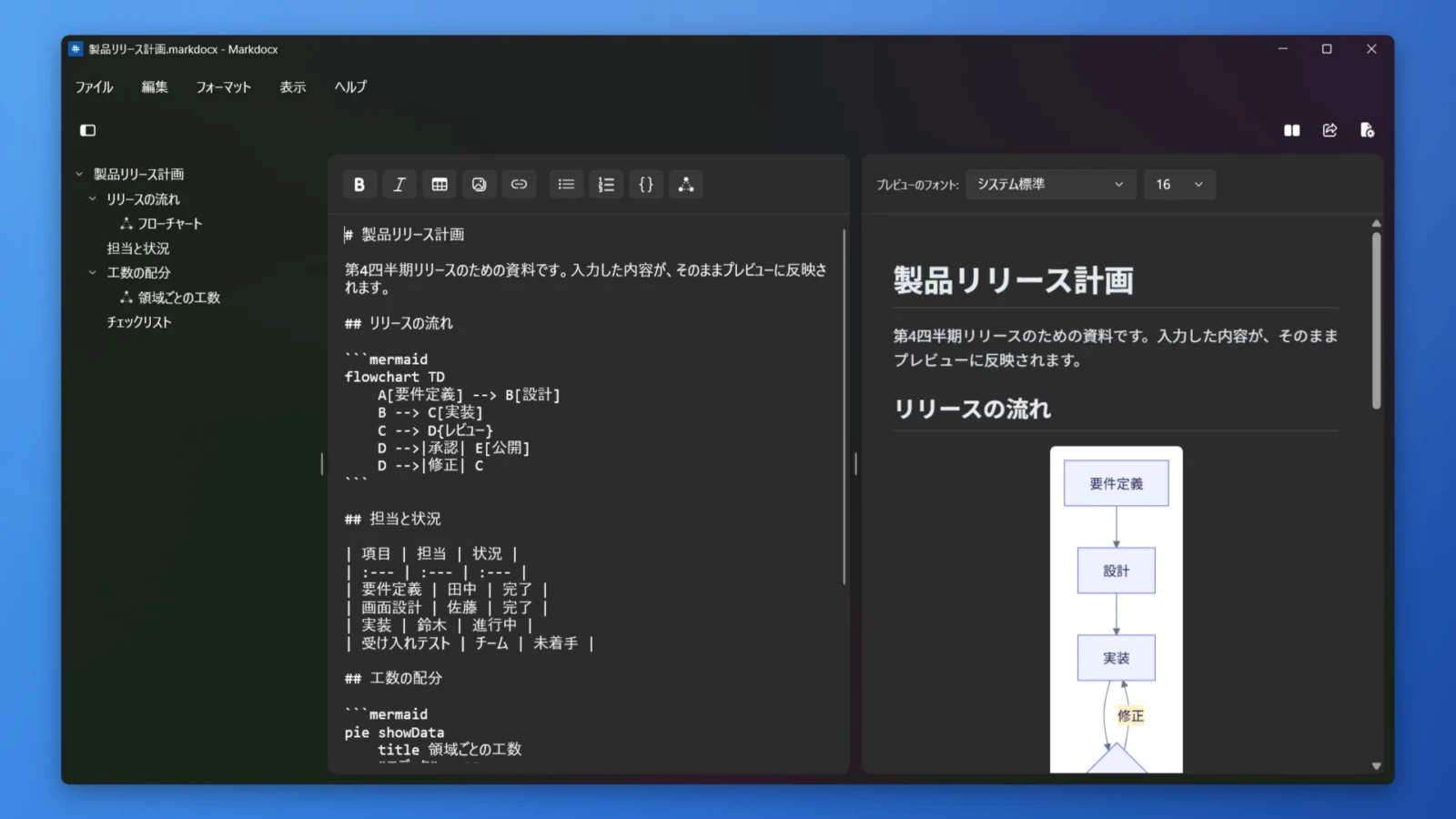Click the プレビューのフォント label
The image size is (1456, 819).
pos(917,185)
